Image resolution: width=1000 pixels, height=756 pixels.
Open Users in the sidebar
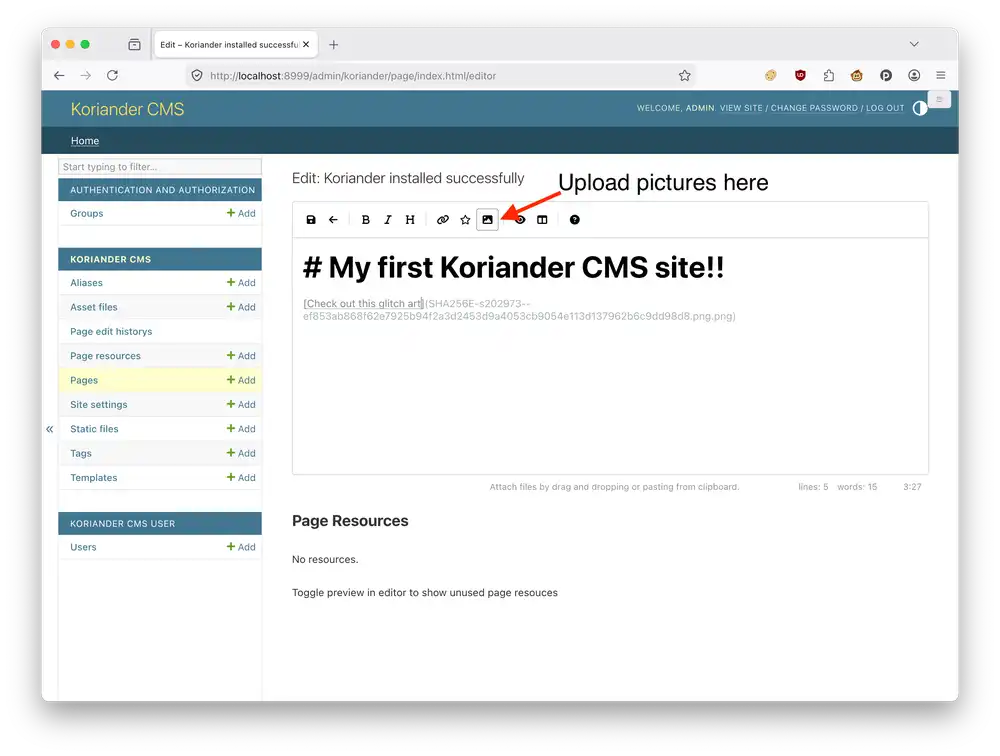(x=84, y=547)
